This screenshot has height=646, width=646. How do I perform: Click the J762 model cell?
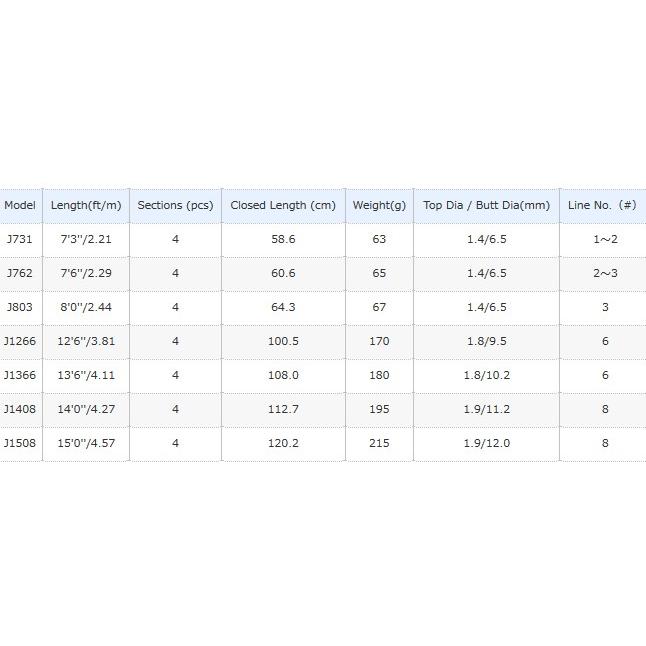[19, 274]
